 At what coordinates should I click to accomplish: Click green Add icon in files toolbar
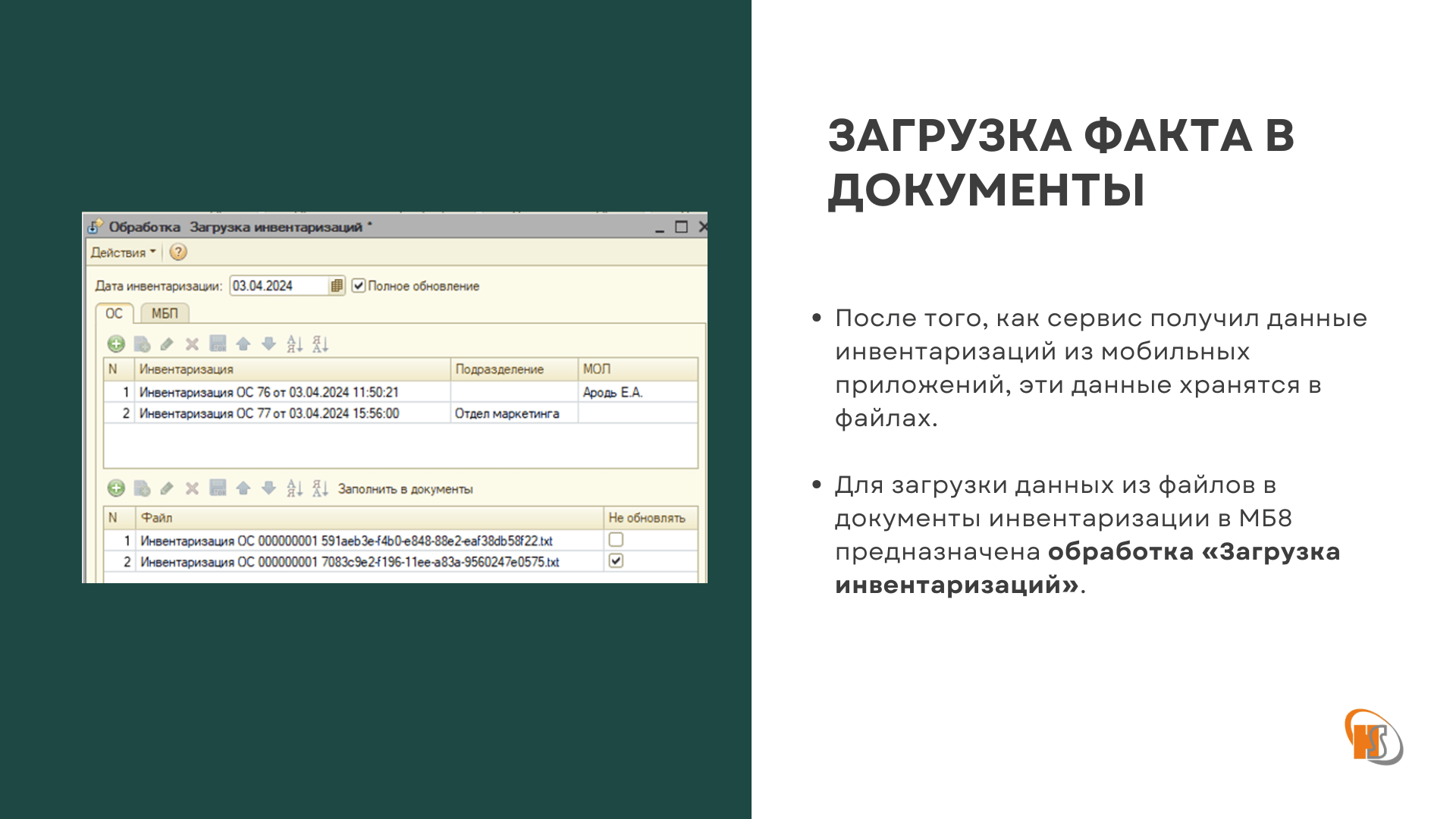[x=116, y=488]
